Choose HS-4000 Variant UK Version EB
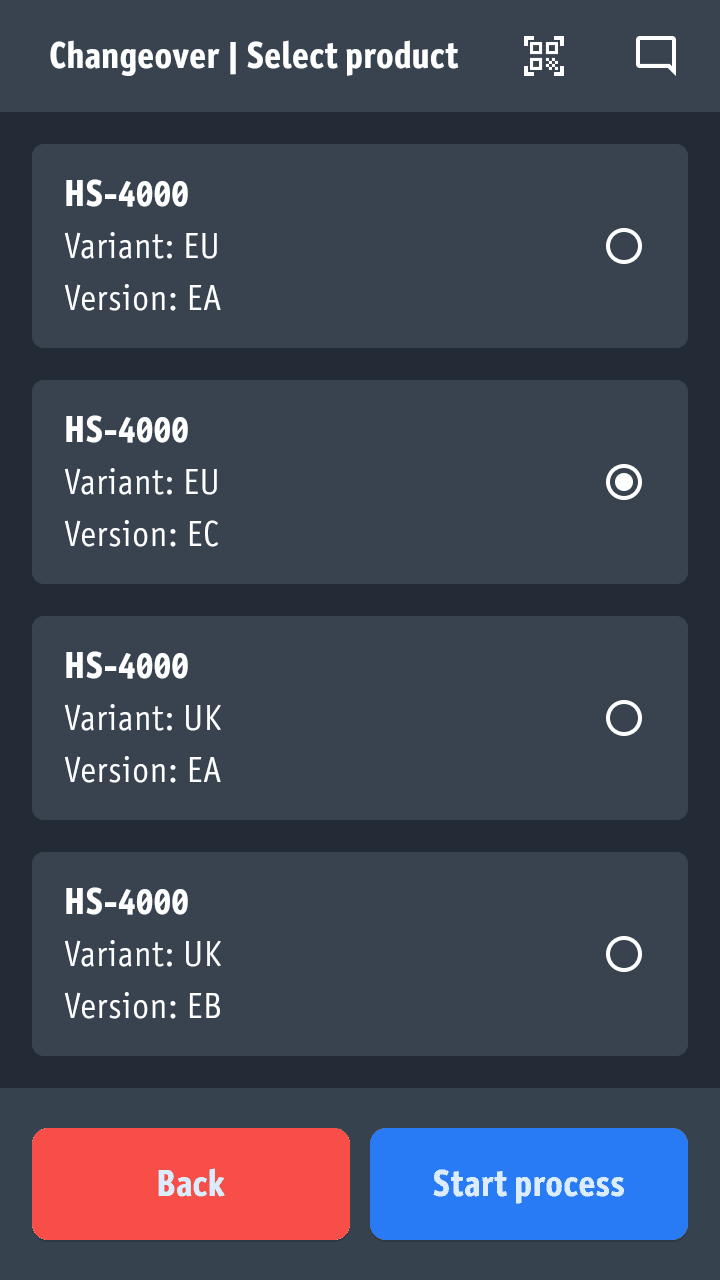The image size is (720, 1280). (624, 954)
